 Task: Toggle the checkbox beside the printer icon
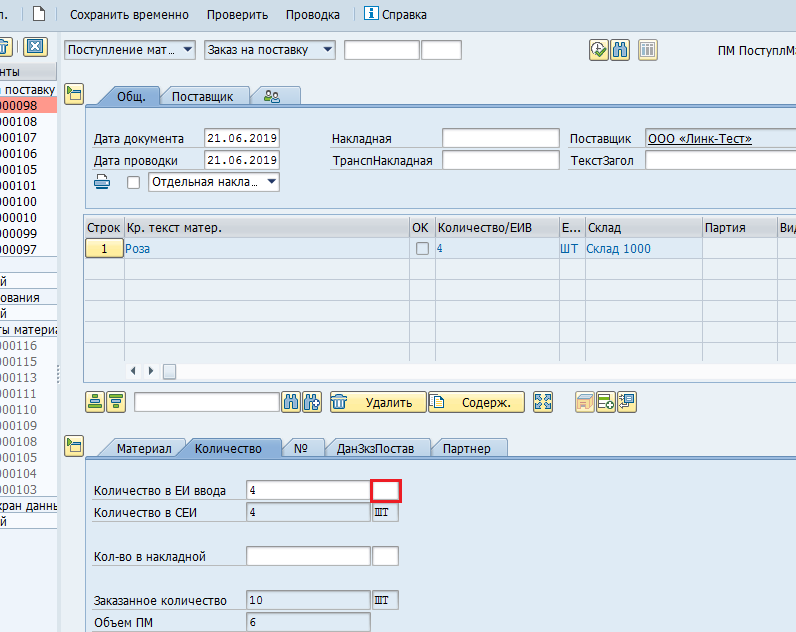(x=133, y=183)
